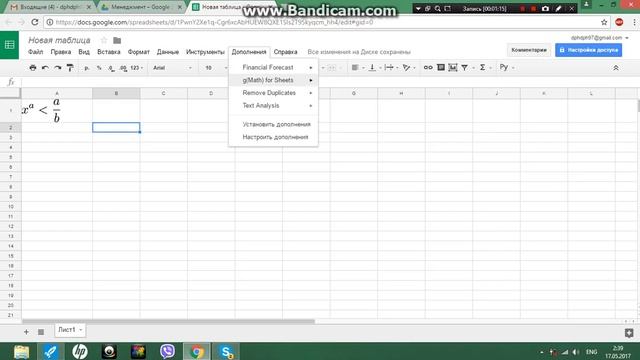Star the document Новая таблица
640x360 pixels.
(104, 40)
